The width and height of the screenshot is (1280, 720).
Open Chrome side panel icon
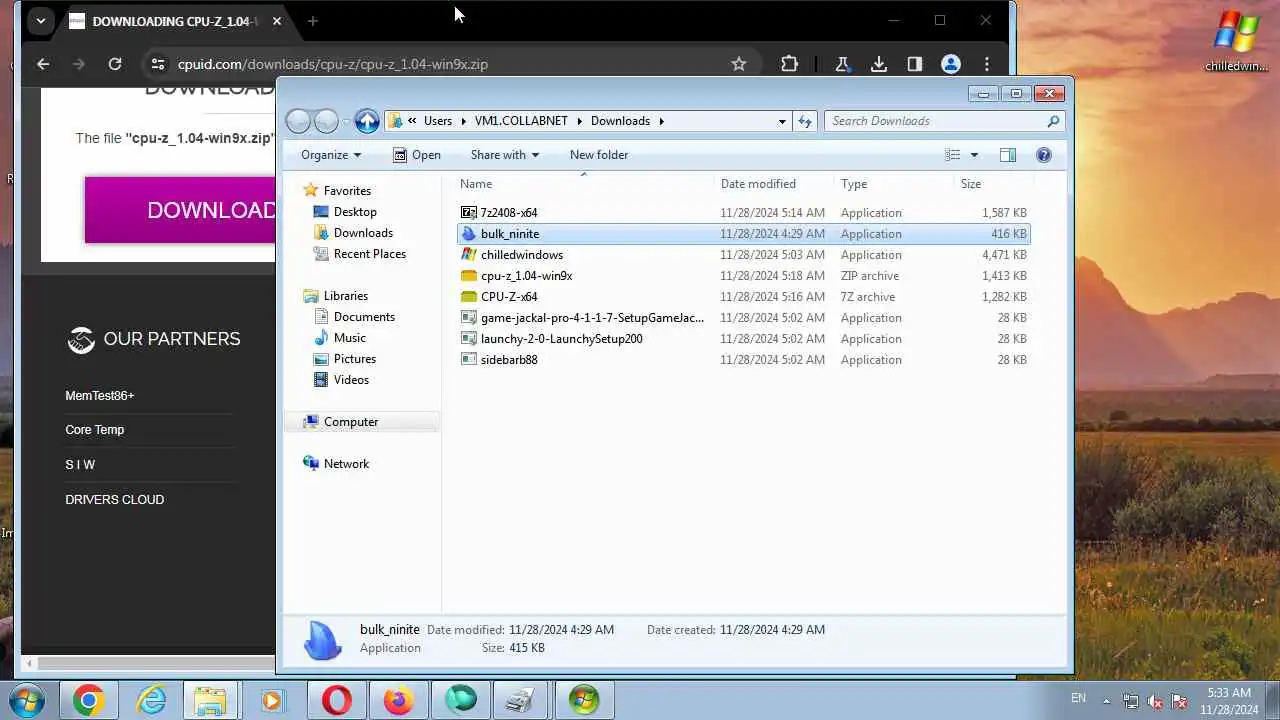click(915, 64)
